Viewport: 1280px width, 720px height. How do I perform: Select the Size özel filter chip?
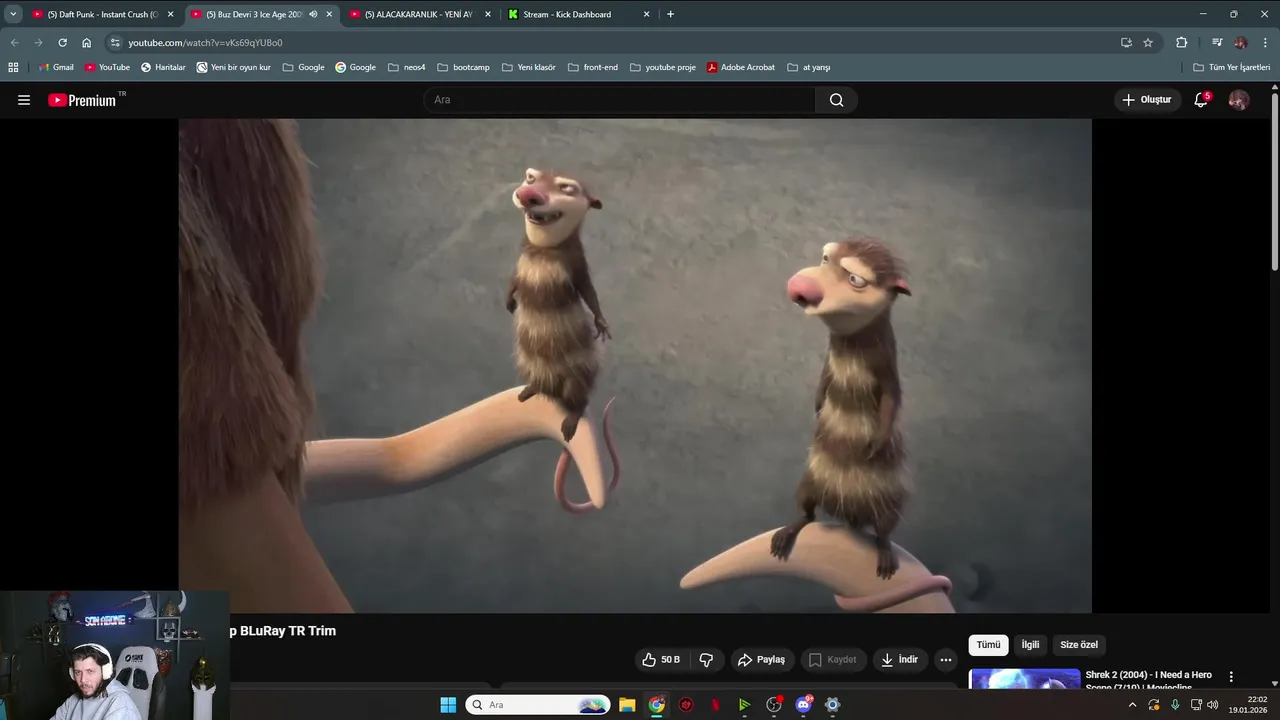point(1079,645)
